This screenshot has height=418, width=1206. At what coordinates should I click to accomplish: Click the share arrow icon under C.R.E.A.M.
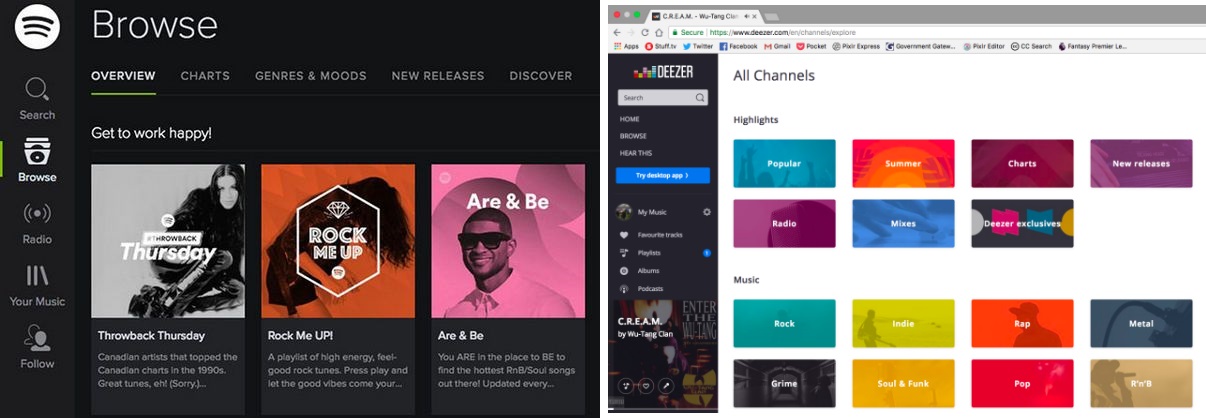click(666, 385)
